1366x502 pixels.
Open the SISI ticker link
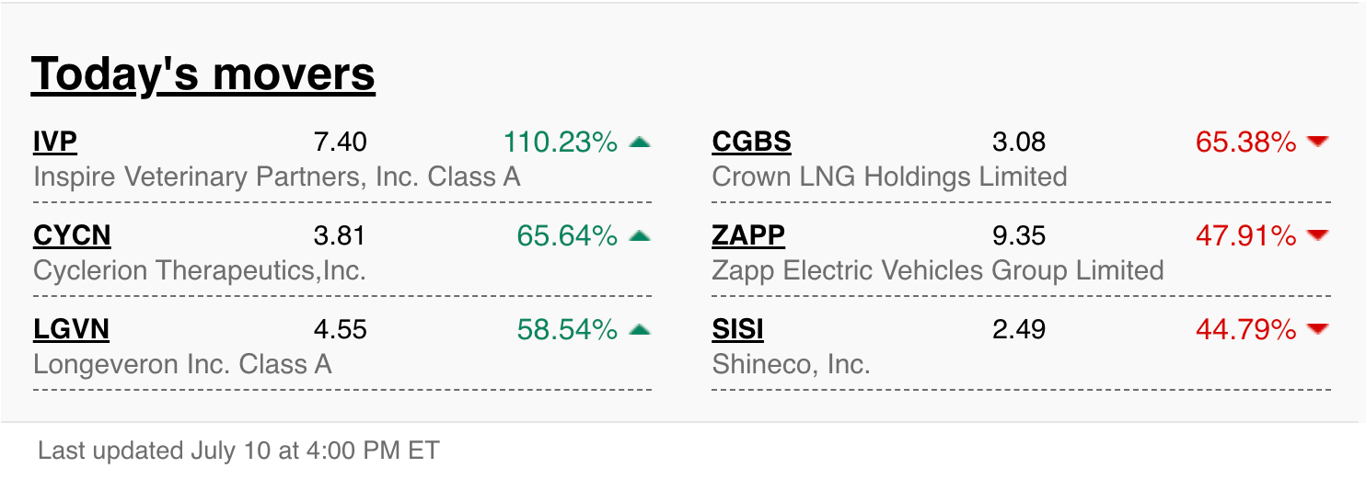pos(738,329)
